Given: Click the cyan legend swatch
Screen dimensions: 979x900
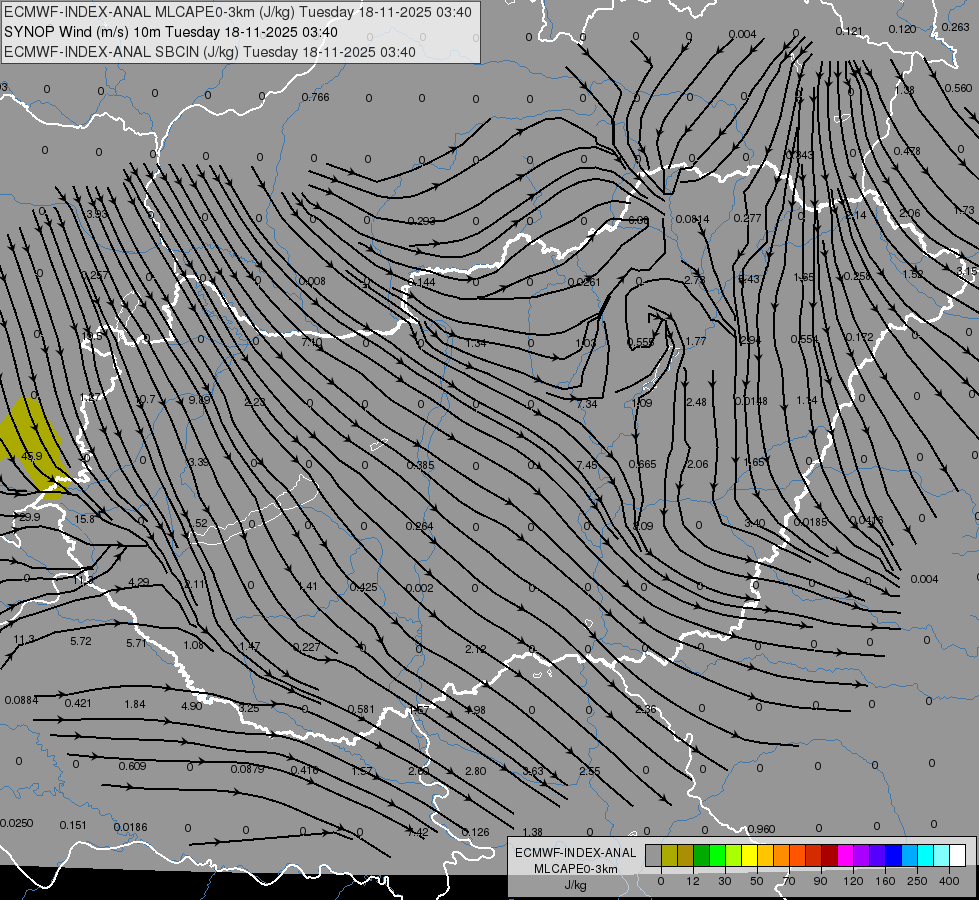Looking at the screenshot, I should (x=925, y=855).
